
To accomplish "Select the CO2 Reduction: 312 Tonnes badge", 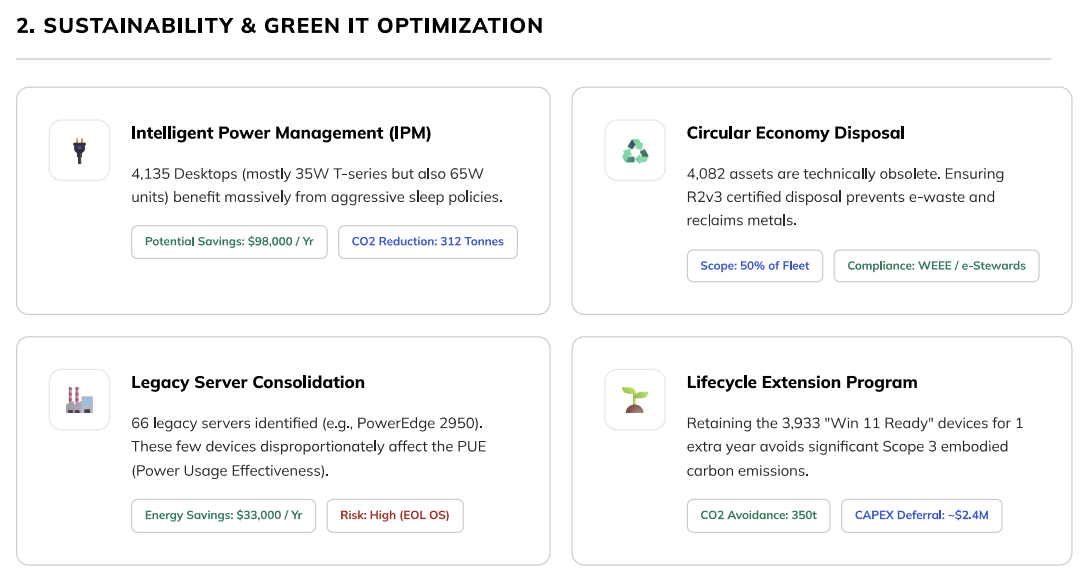I will 427,242.
